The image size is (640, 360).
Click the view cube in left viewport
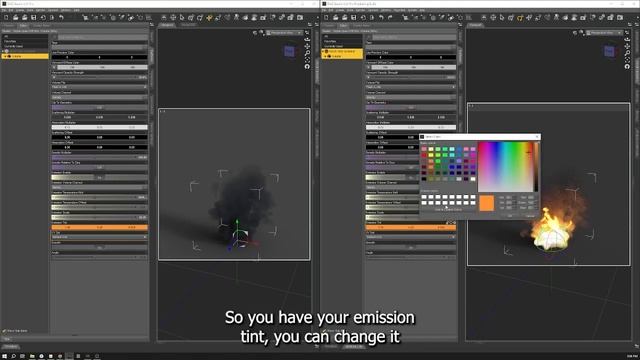pos(289,51)
